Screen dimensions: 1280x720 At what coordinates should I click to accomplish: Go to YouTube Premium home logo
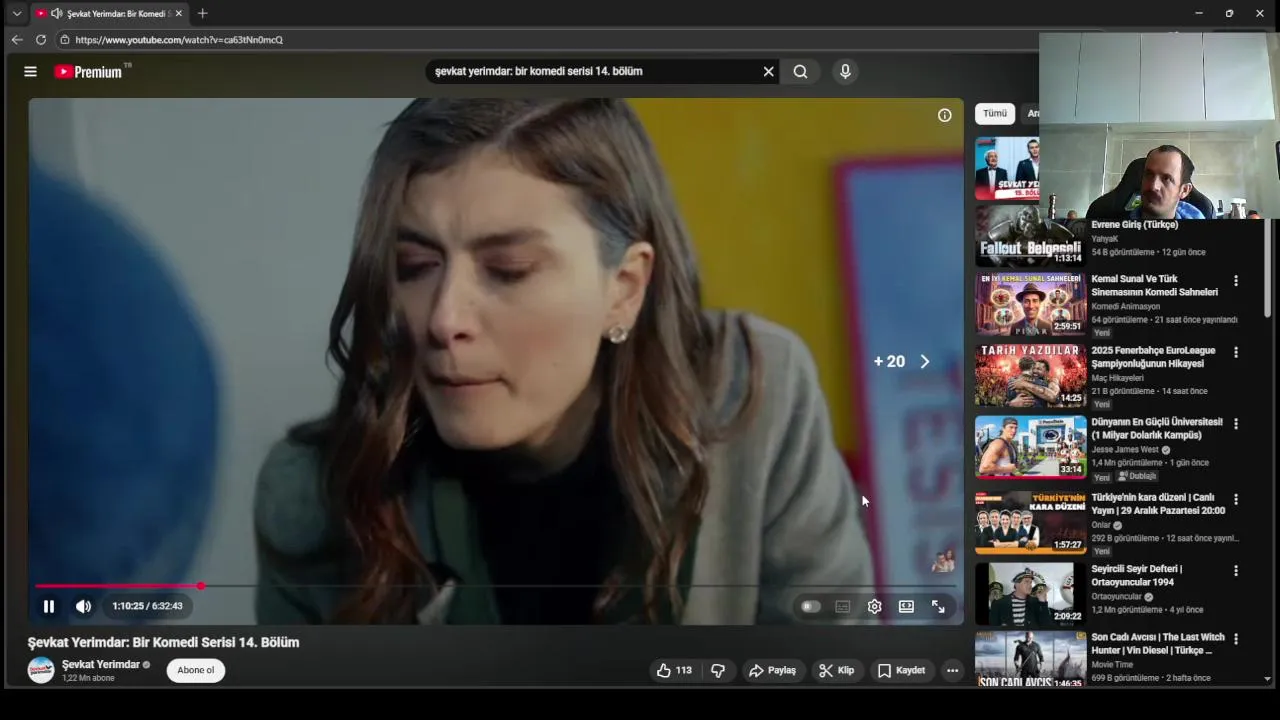(92, 71)
